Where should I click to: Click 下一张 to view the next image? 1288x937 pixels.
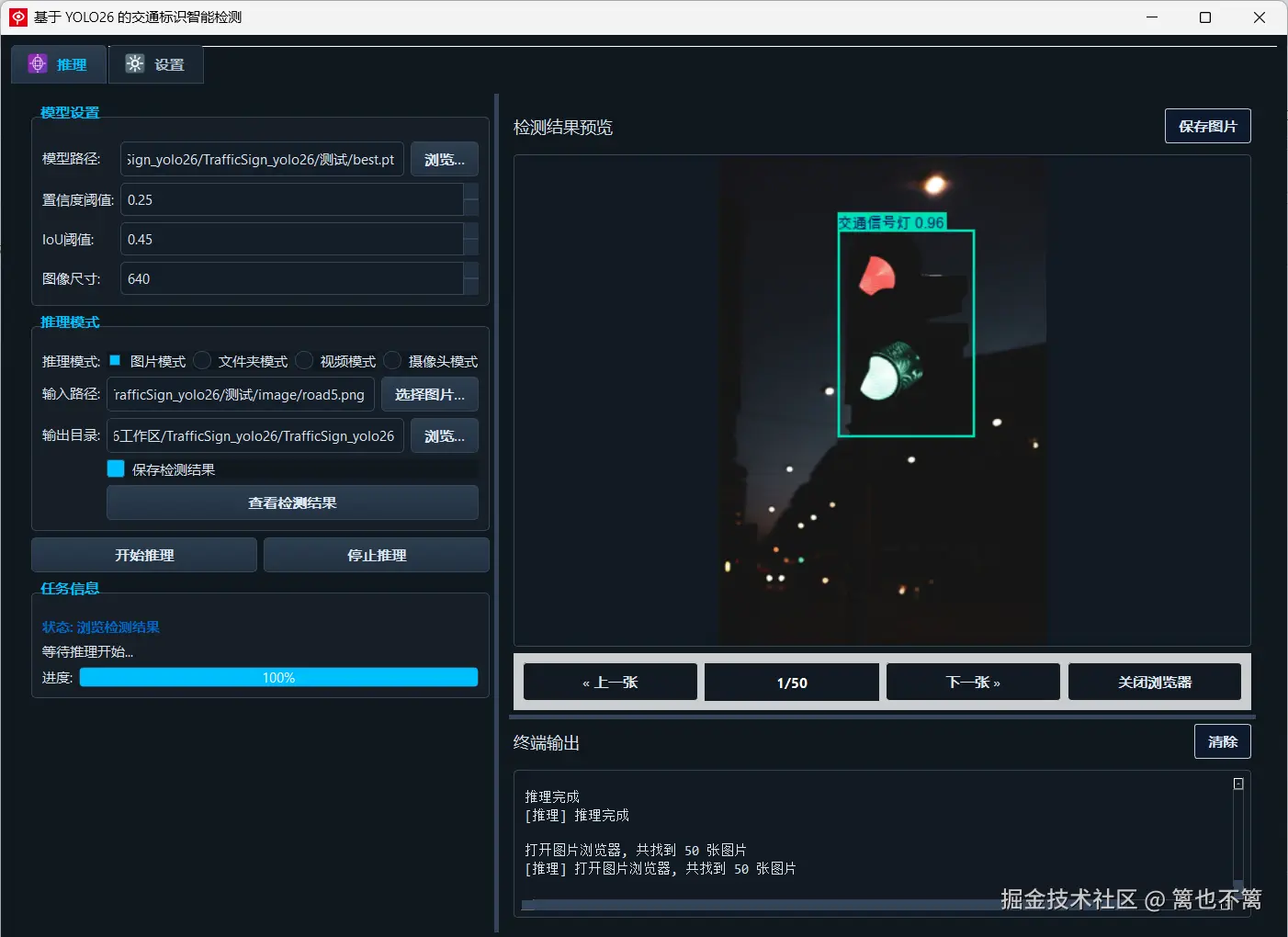[x=972, y=682]
